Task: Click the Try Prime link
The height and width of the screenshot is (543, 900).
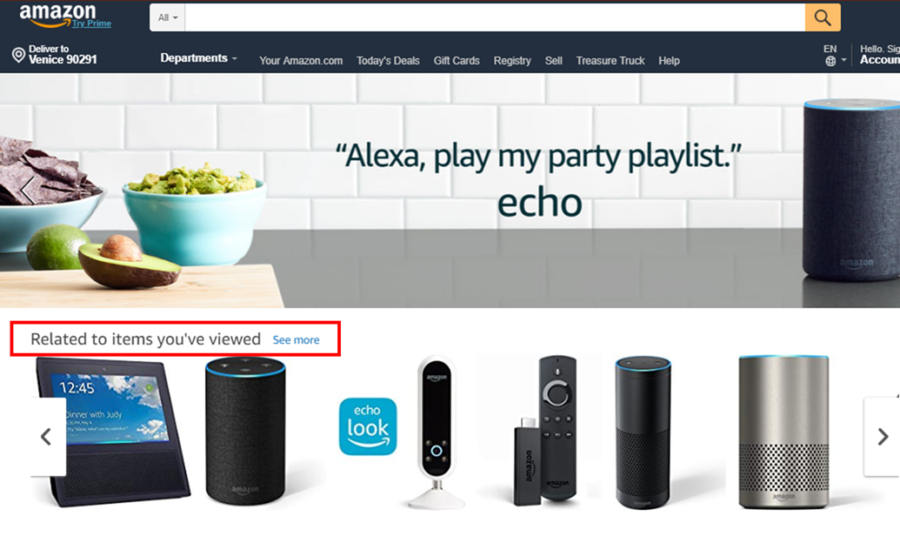Action: pos(91,24)
